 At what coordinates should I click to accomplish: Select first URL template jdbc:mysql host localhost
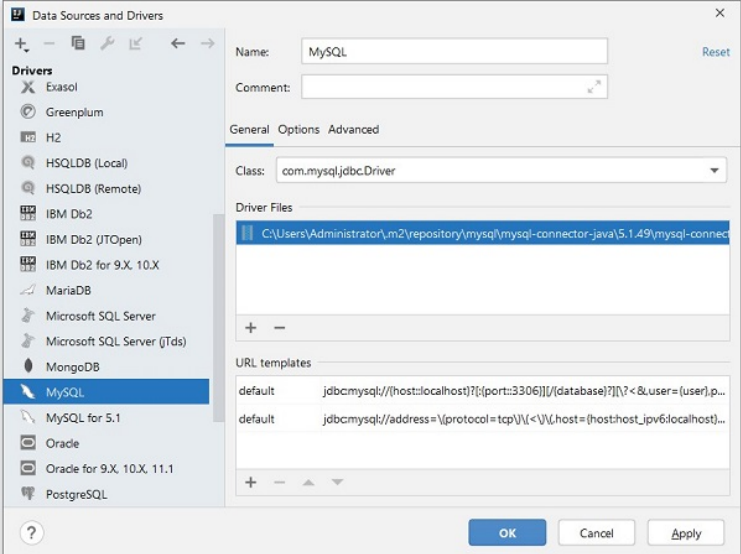(x=483, y=391)
